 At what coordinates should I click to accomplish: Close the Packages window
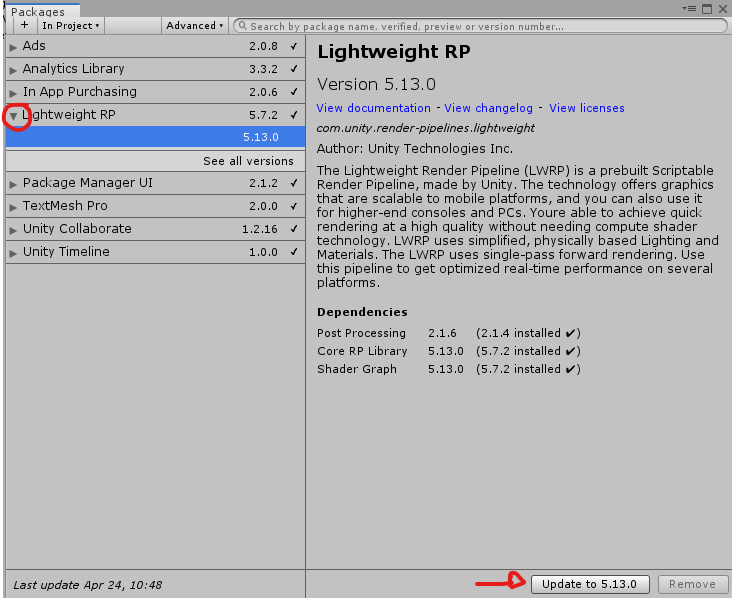(723, 8)
